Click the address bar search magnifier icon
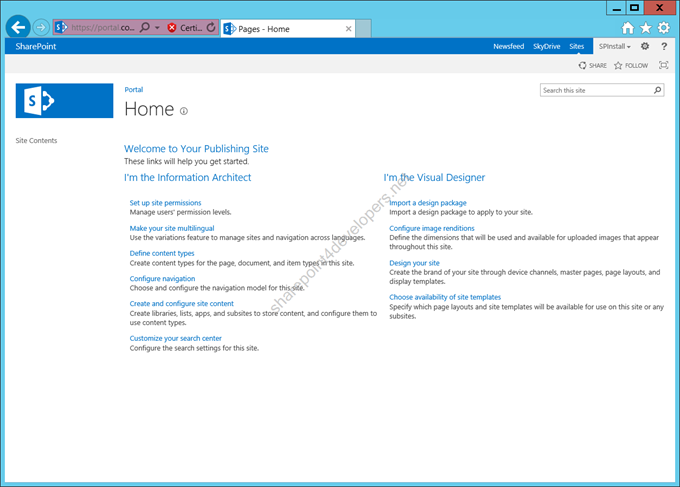This screenshot has width=680, height=487. [x=145, y=27]
